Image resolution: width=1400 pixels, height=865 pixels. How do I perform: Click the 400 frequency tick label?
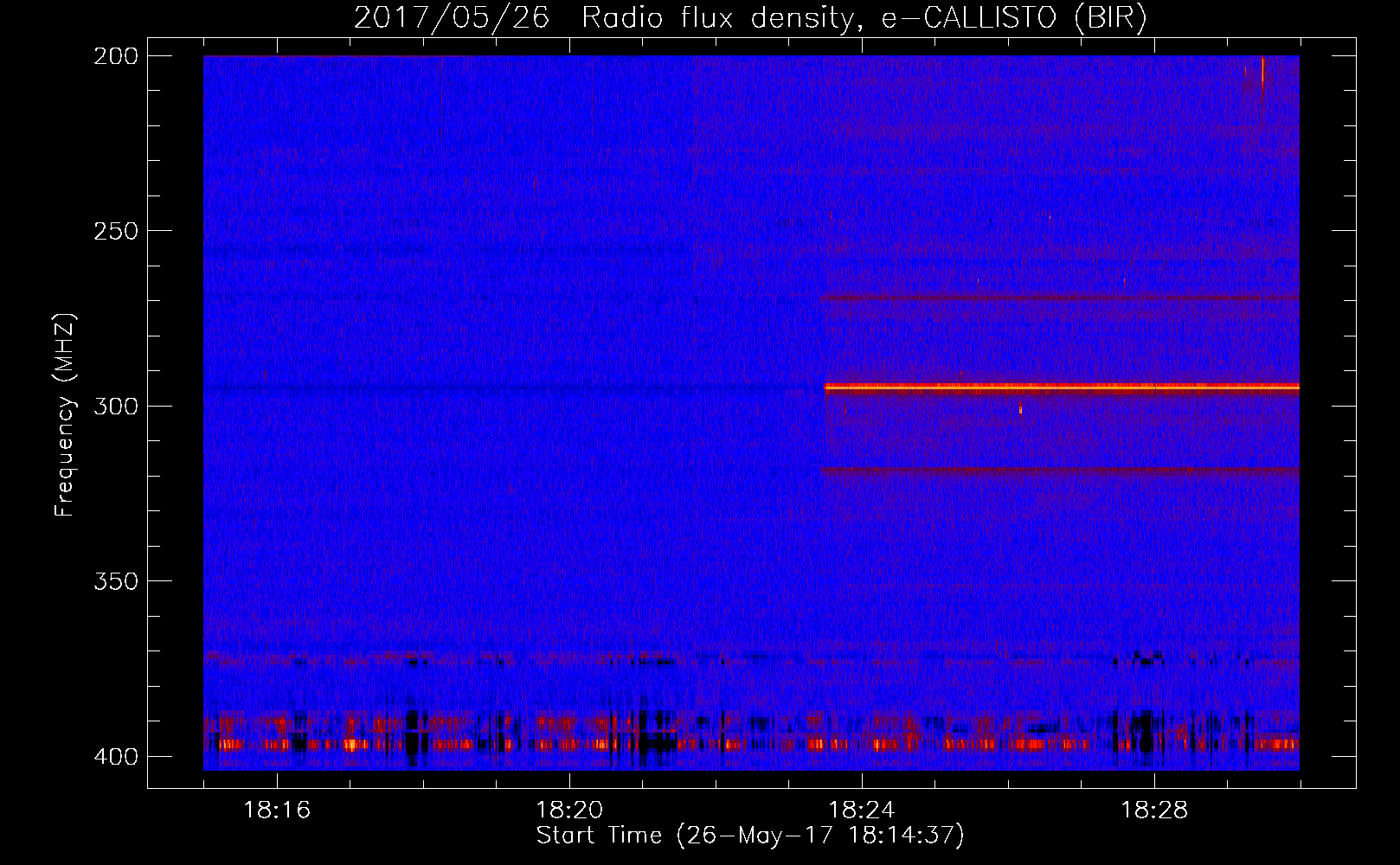(116, 757)
